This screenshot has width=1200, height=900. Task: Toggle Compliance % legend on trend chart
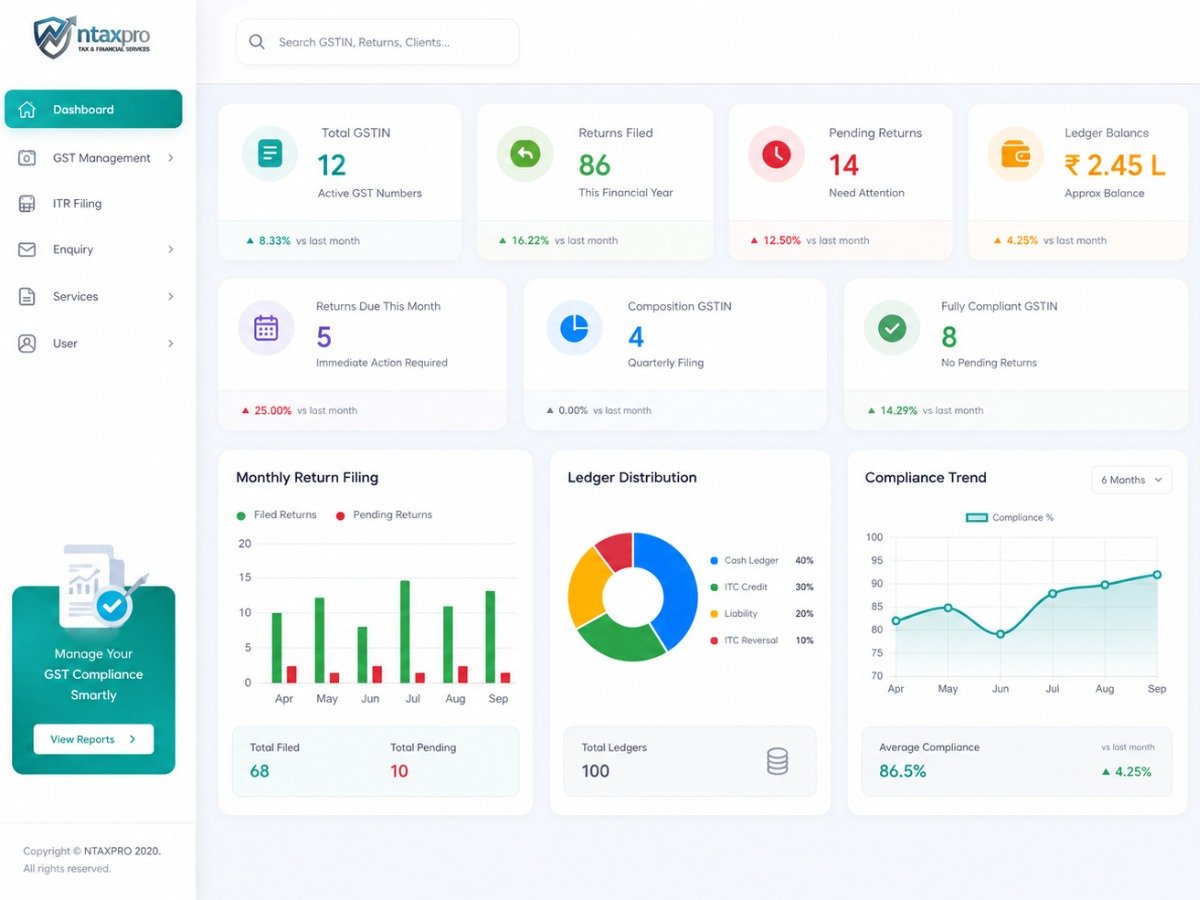(1010, 517)
